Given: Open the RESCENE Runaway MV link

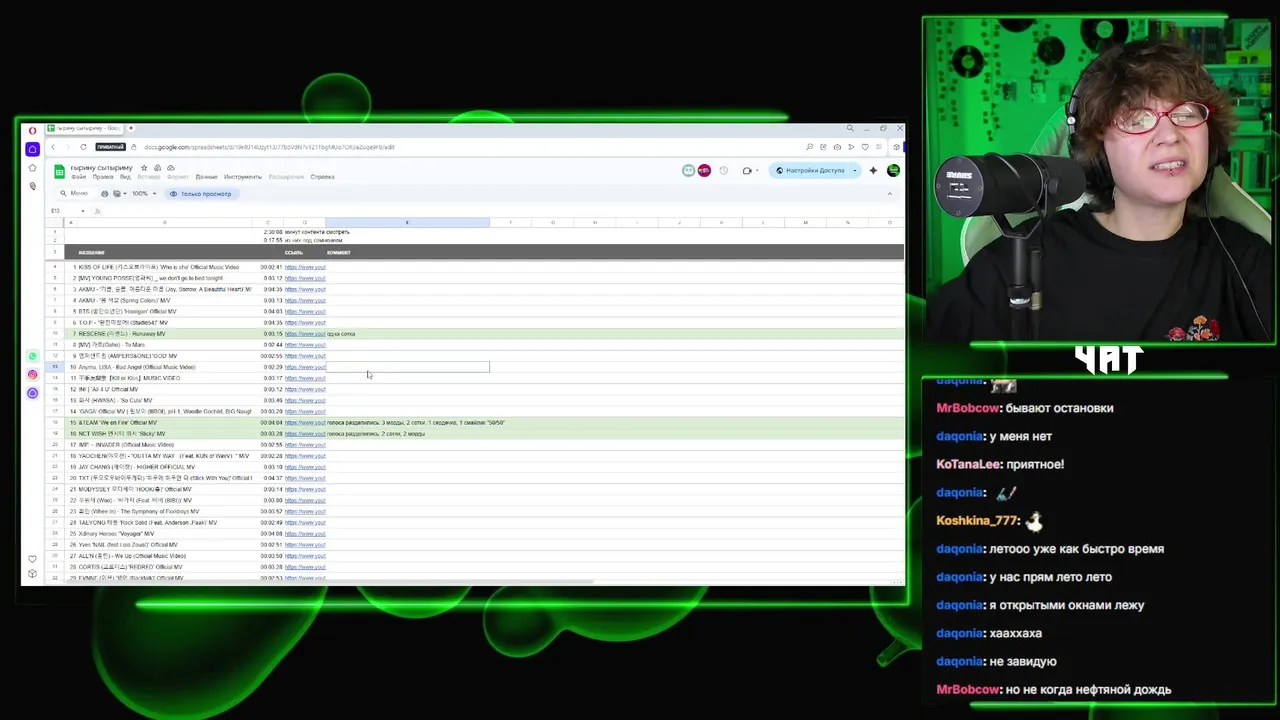Looking at the screenshot, I should point(305,334).
